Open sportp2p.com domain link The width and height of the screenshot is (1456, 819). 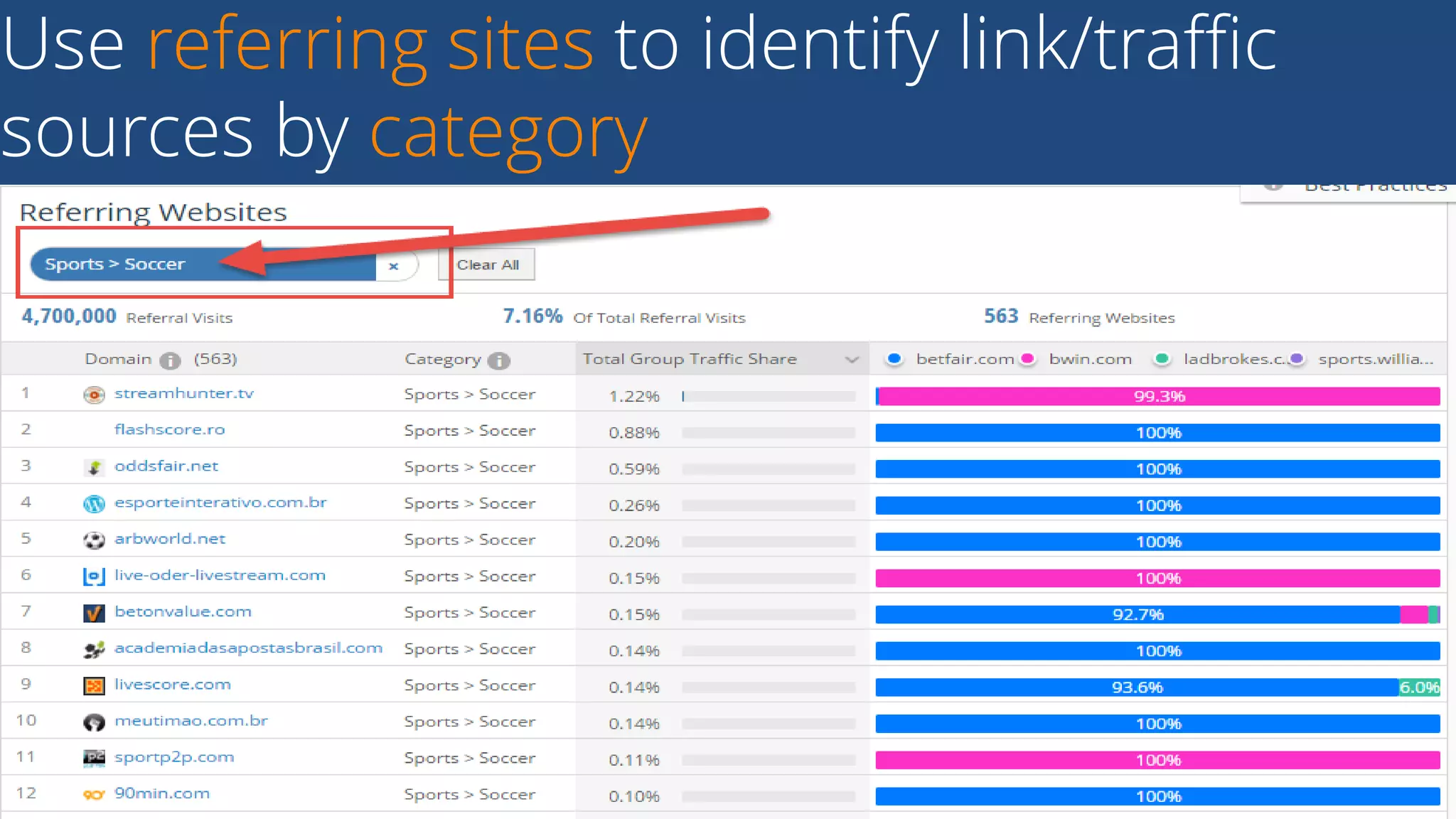tap(174, 757)
